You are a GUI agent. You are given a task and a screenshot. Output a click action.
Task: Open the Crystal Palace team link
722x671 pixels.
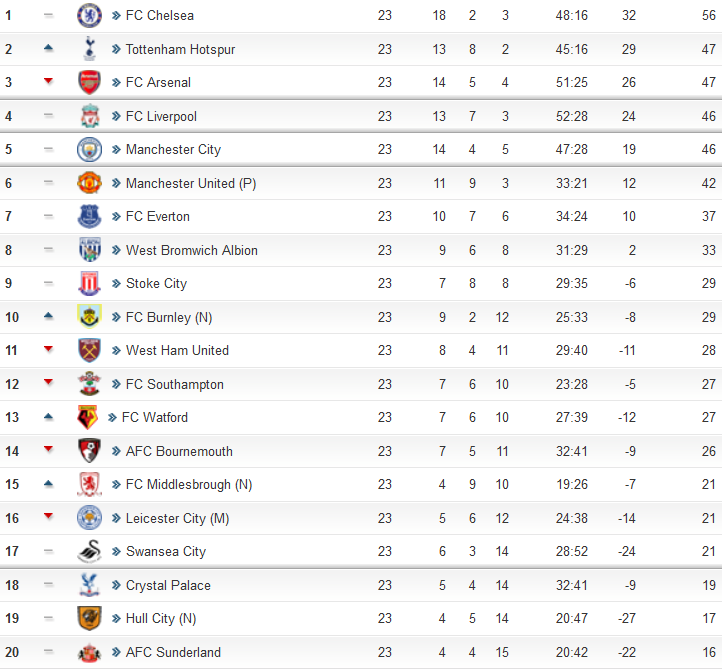coord(168,585)
